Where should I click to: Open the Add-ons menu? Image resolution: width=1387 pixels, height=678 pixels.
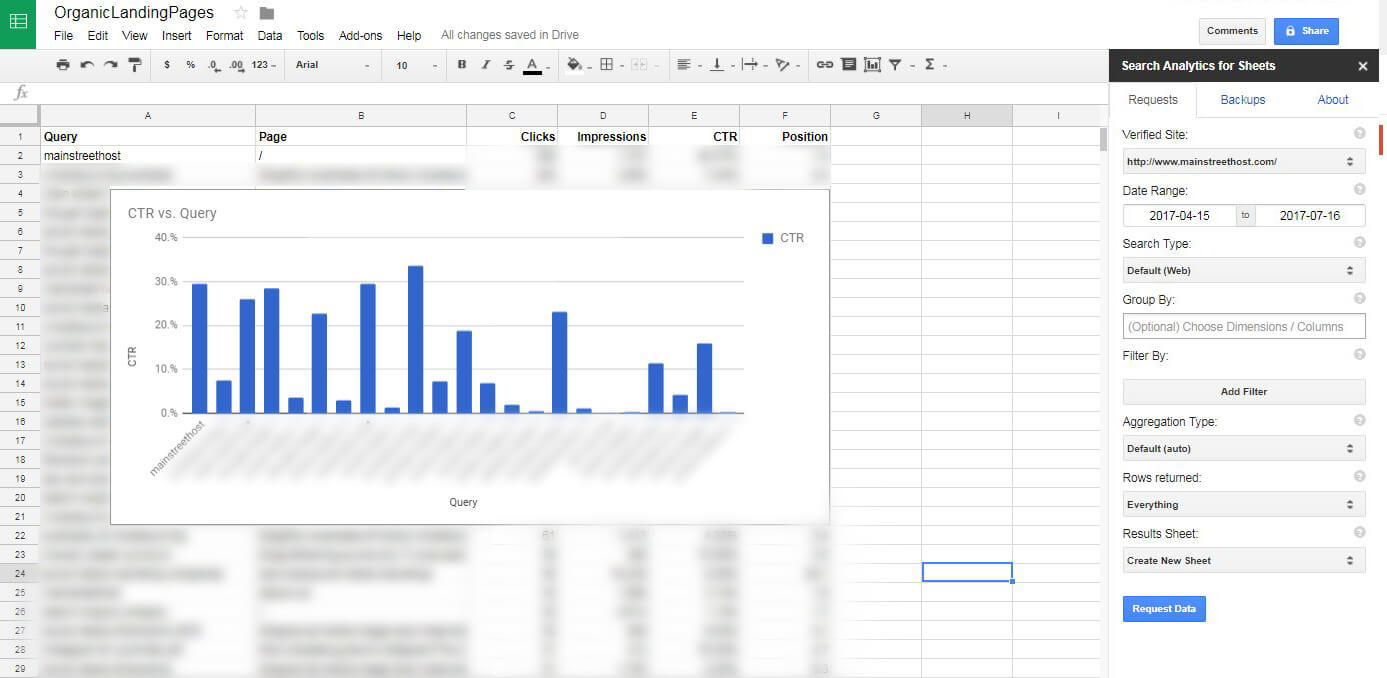360,35
